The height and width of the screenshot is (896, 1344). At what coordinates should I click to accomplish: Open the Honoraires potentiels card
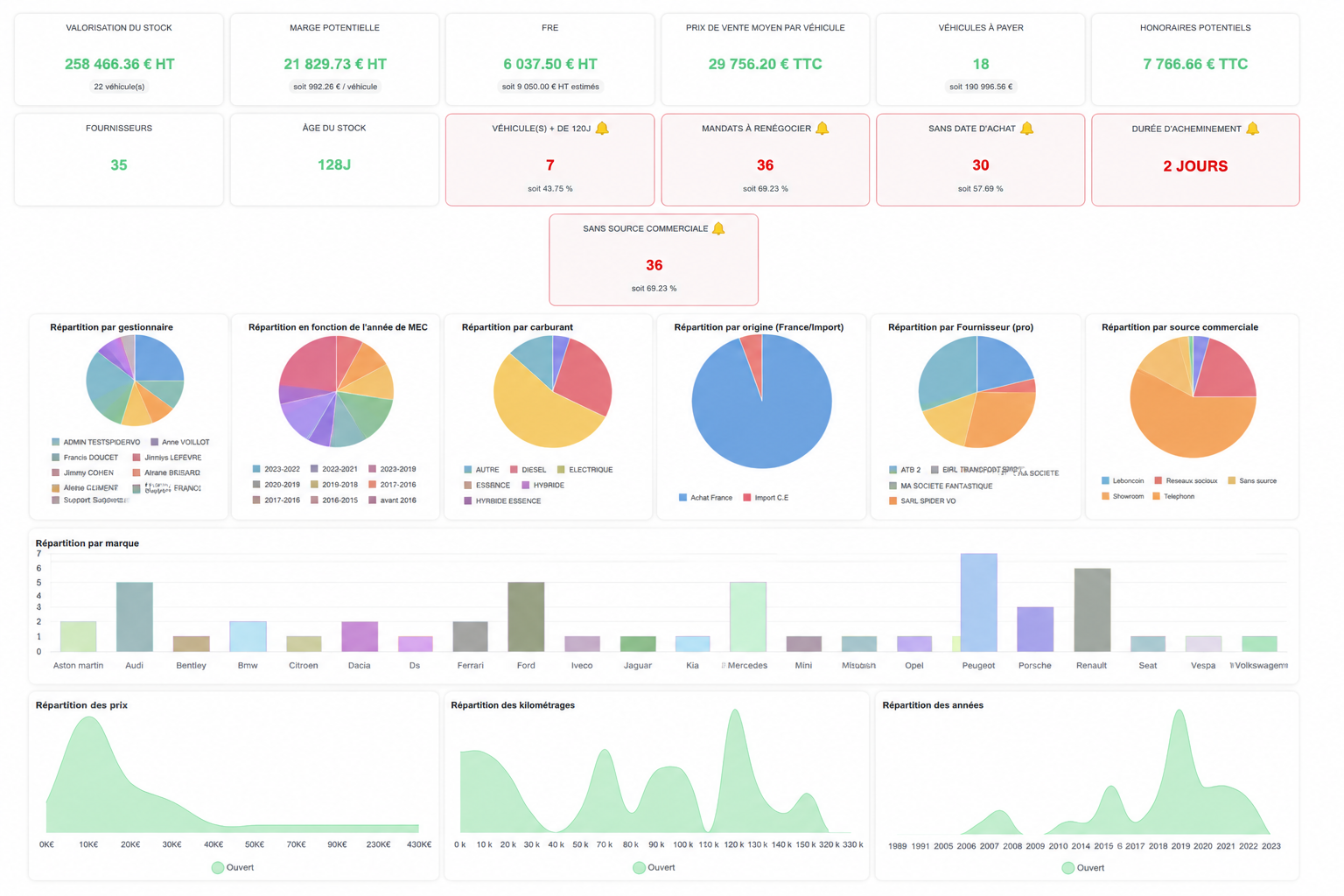tap(1195, 59)
